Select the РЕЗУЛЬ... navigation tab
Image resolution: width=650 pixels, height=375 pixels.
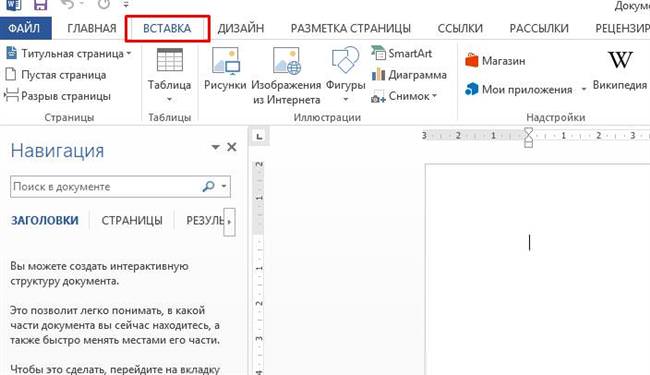pyautogui.click(x=205, y=220)
